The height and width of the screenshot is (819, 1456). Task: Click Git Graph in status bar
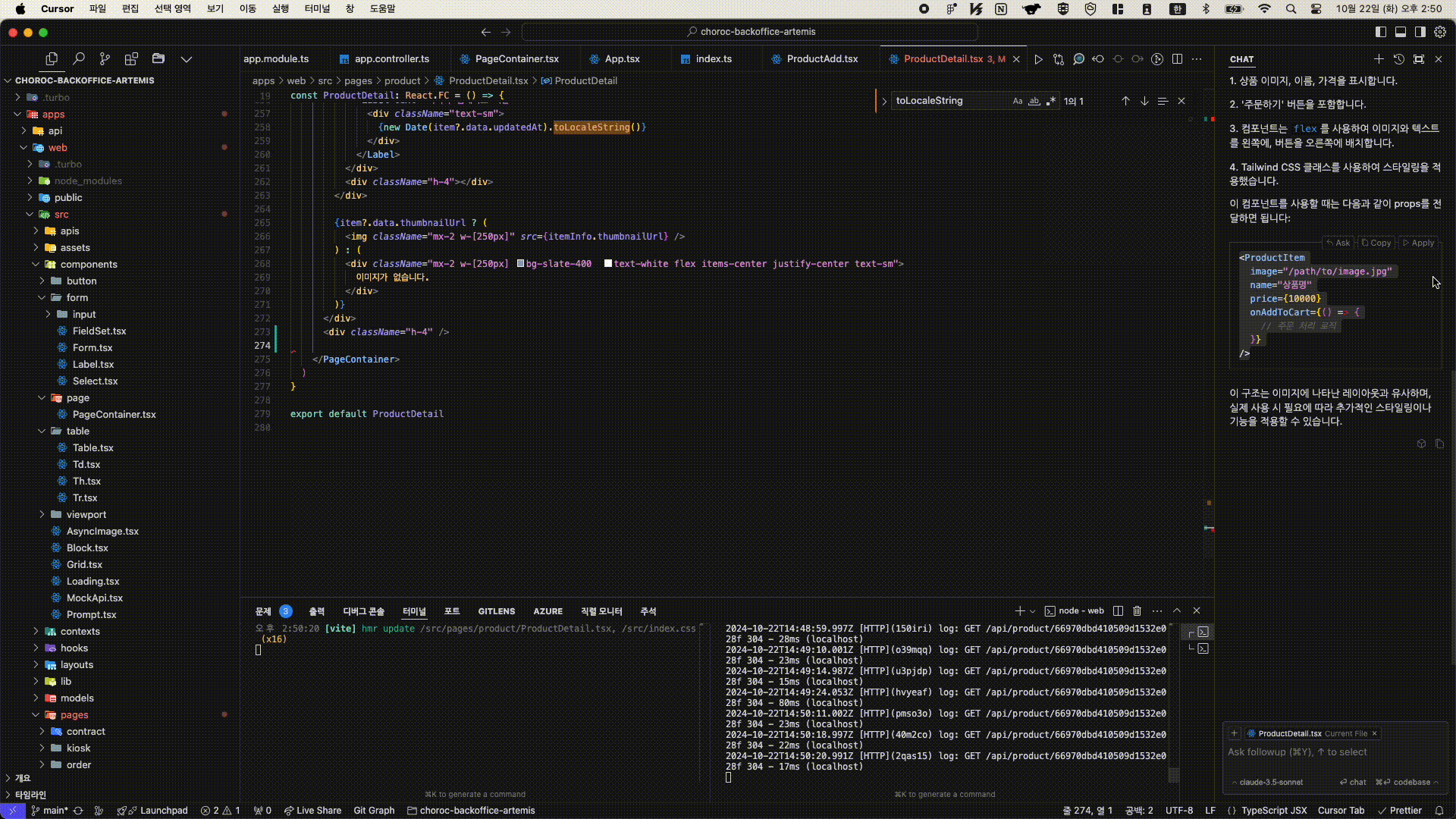click(x=374, y=811)
